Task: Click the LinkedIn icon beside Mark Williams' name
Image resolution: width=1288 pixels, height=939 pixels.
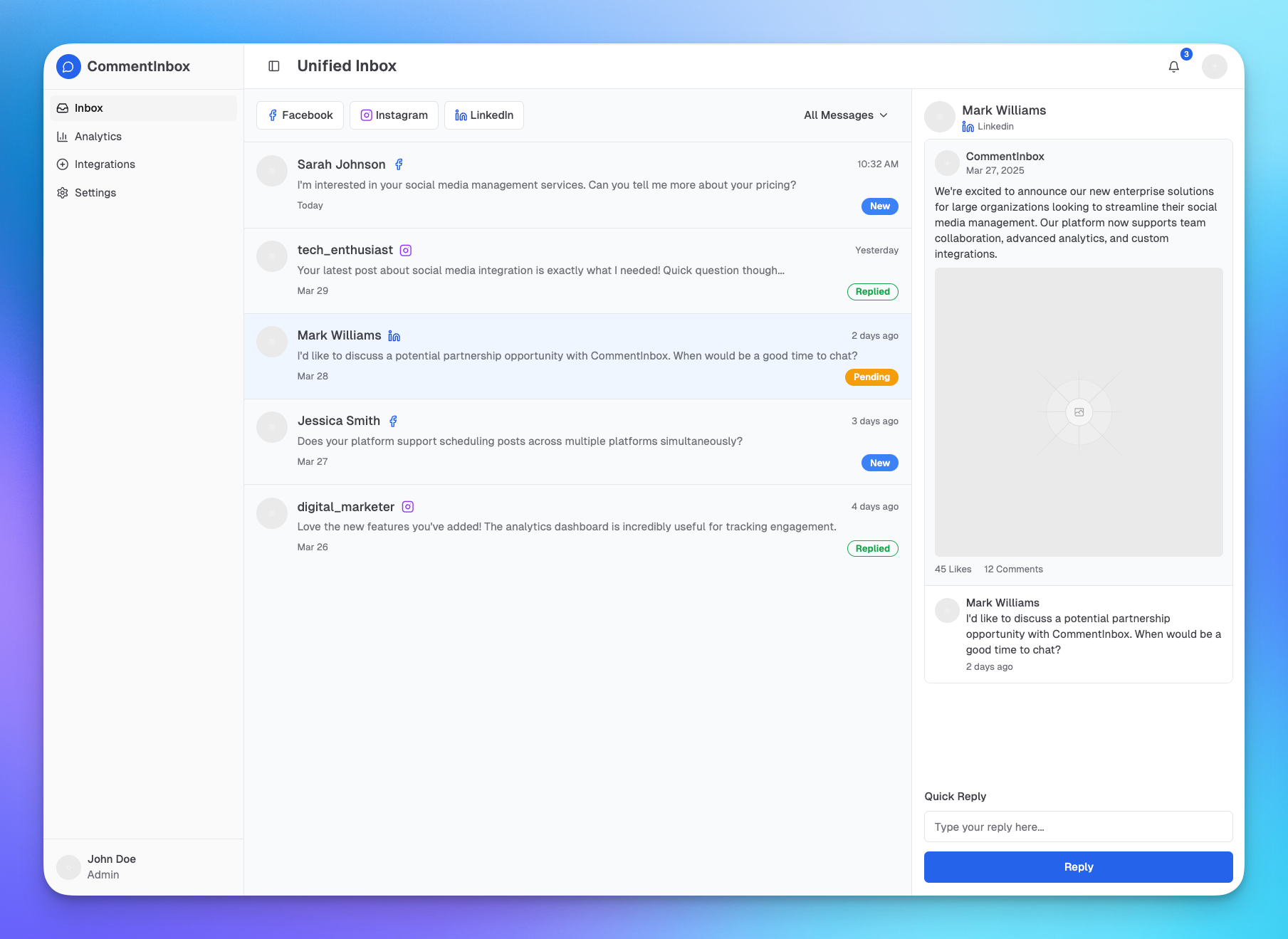Action: [x=394, y=335]
